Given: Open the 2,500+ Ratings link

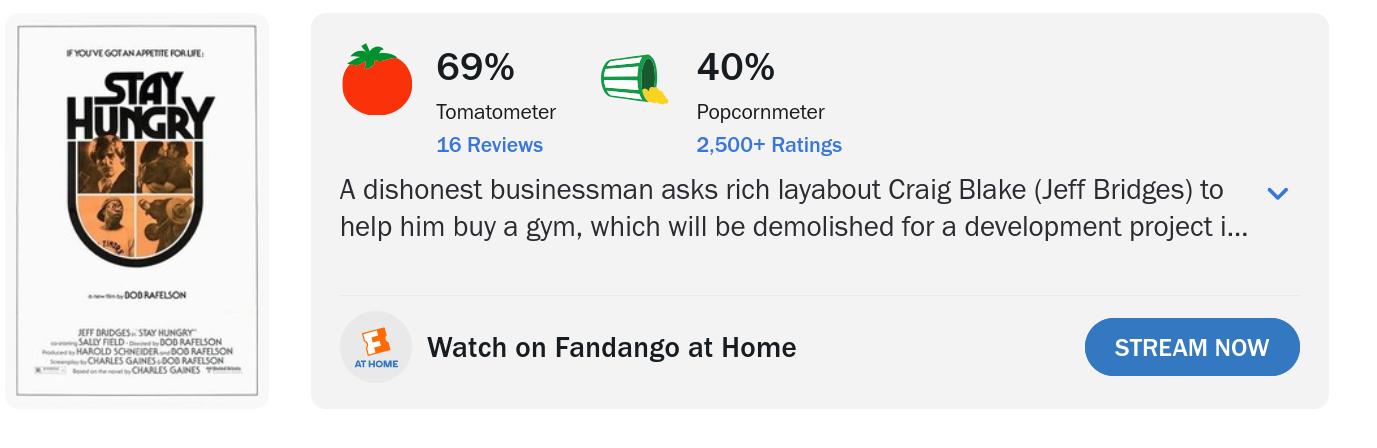Looking at the screenshot, I should click(x=769, y=145).
